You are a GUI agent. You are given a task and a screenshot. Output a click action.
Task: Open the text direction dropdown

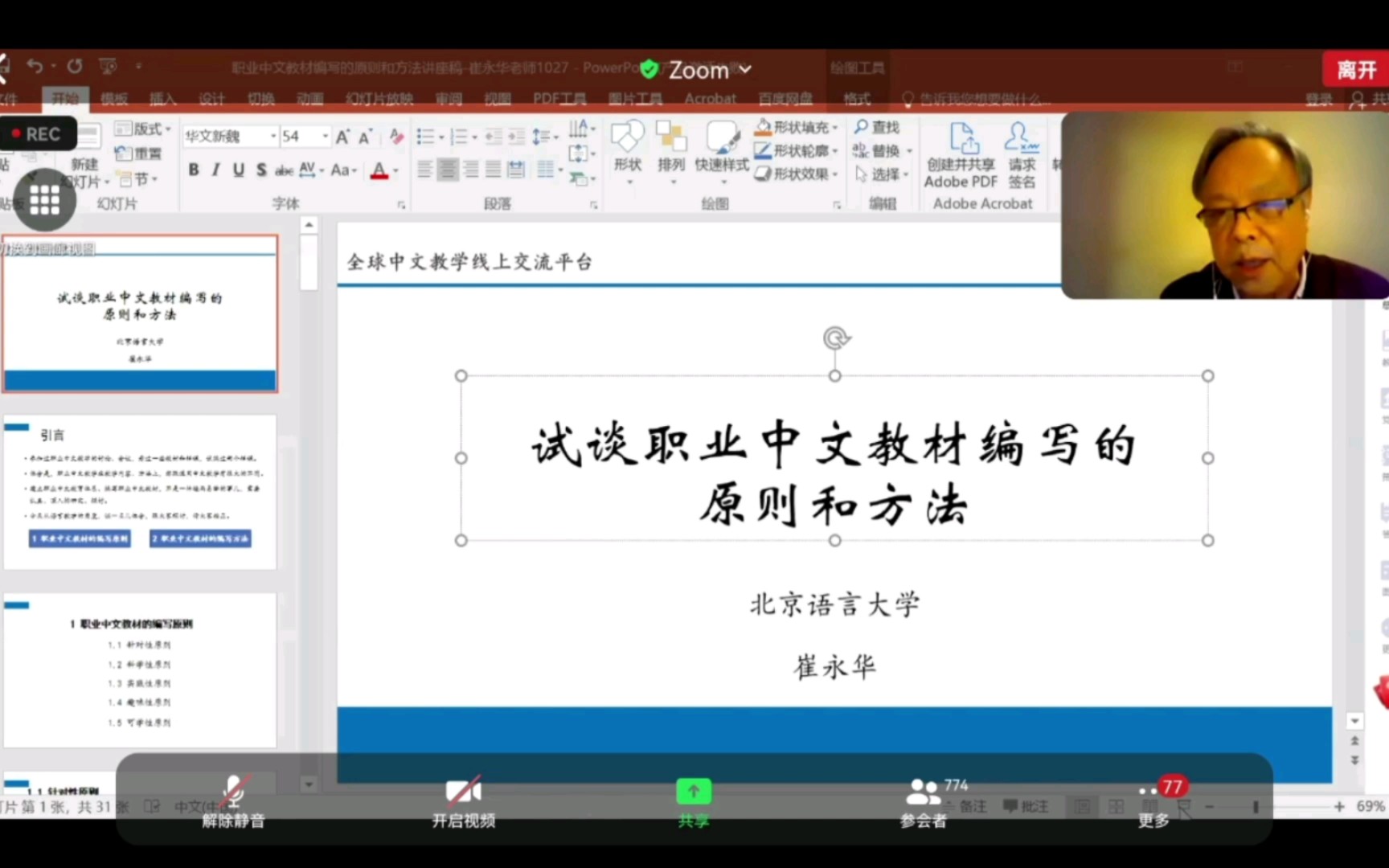point(582,129)
